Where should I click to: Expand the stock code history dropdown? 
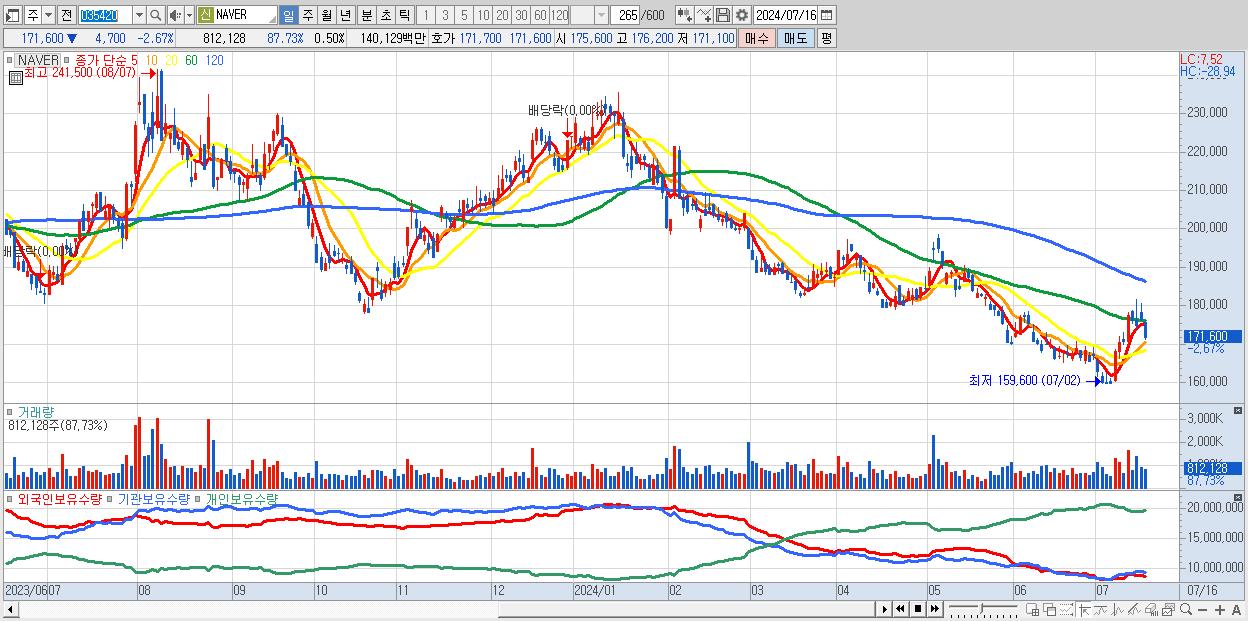click(x=139, y=16)
